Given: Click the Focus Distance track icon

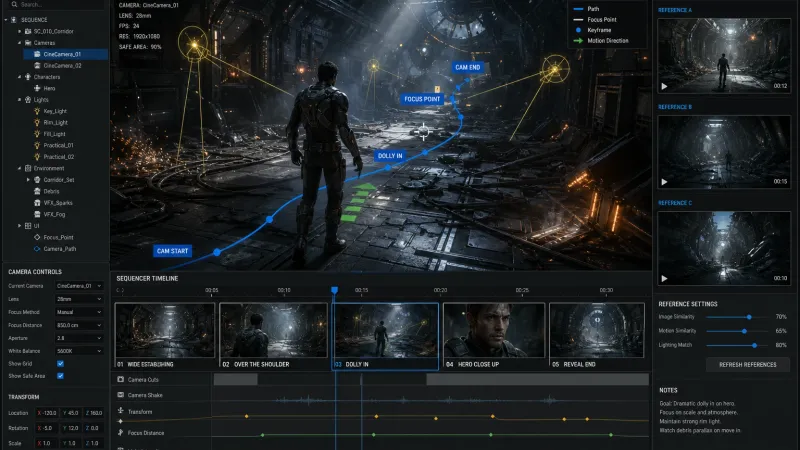Looking at the screenshot, I should (121, 432).
